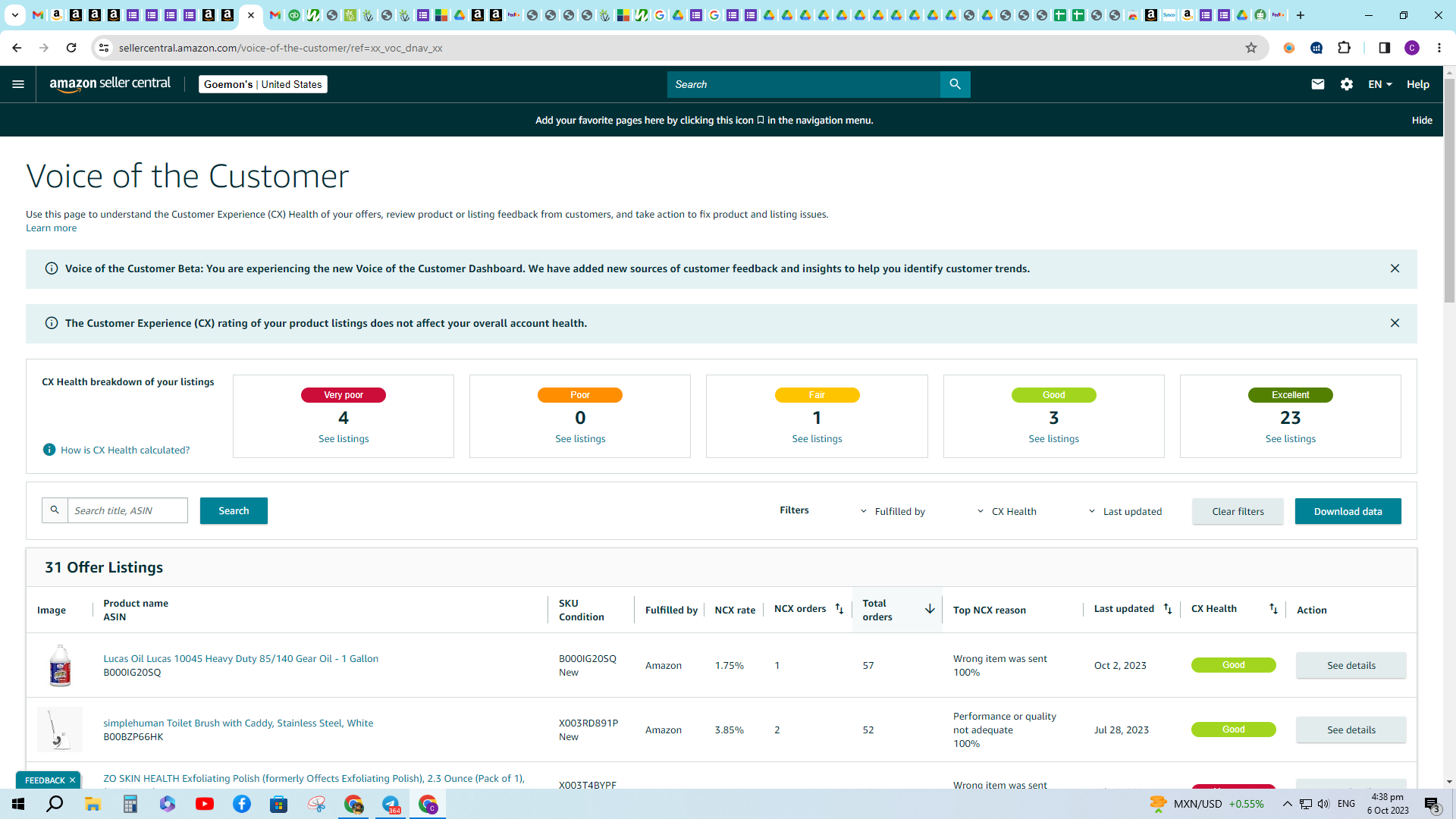Open the Chrome profile avatar
The width and height of the screenshot is (1456, 819).
point(1412,48)
